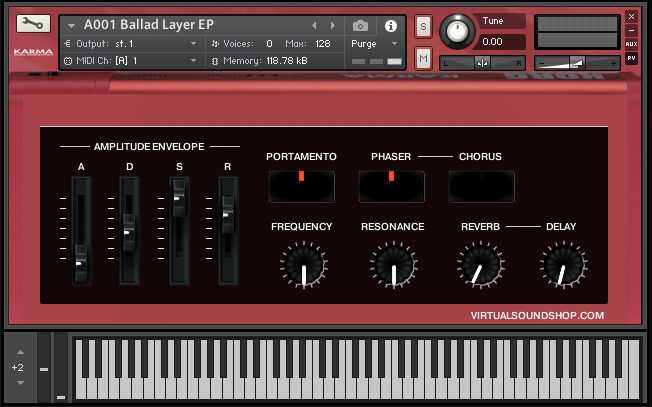
Task: Click the Reverb knob
Action: [x=479, y=267]
